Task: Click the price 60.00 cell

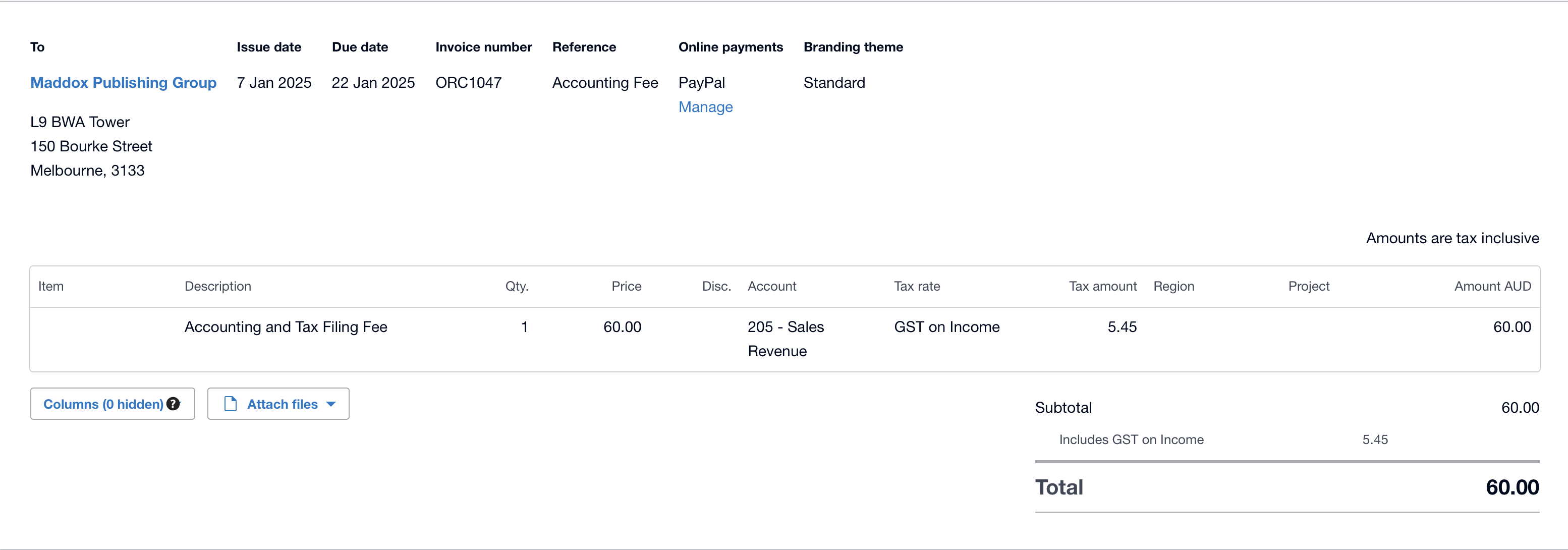Action: (x=622, y=327)
